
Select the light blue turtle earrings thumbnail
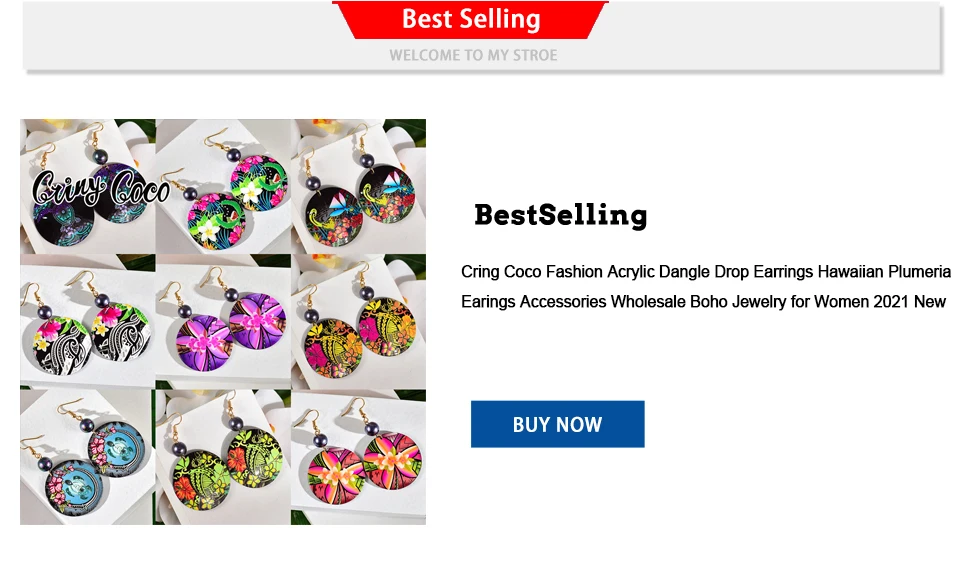pyautogui.click(x=88, y=457)
